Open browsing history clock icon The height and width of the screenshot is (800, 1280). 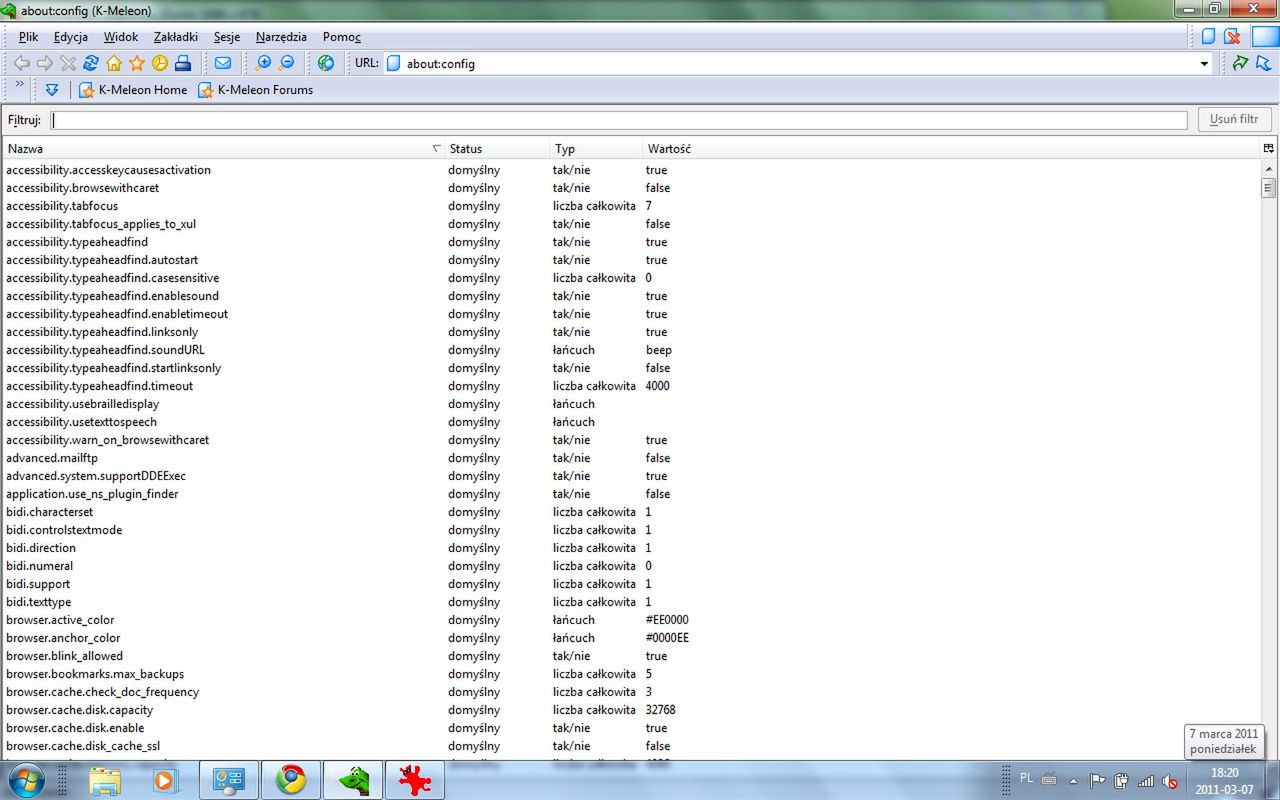coord(160,62)
